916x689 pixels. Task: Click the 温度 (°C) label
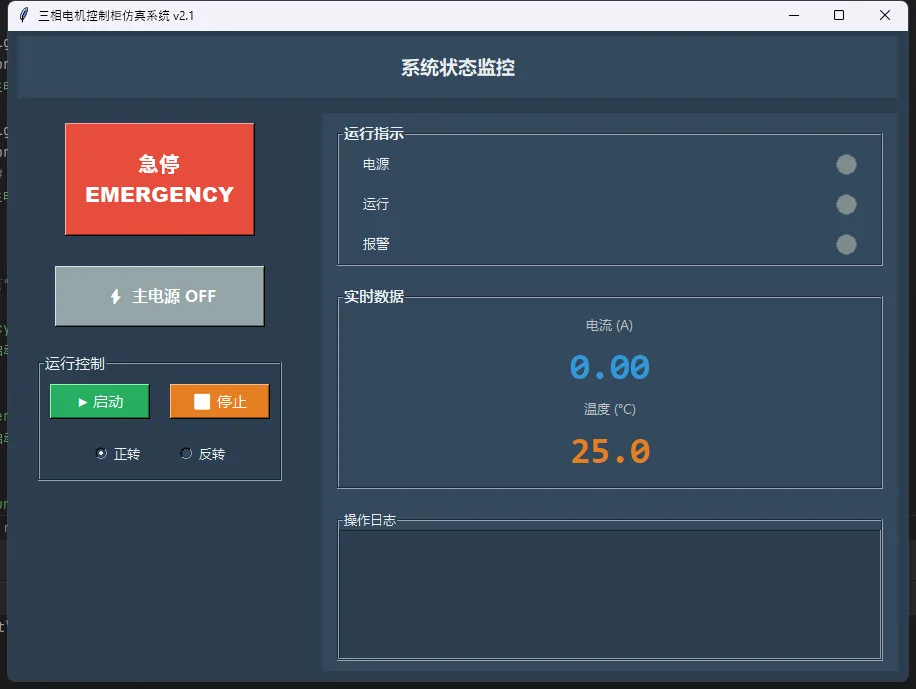[609, 409]
